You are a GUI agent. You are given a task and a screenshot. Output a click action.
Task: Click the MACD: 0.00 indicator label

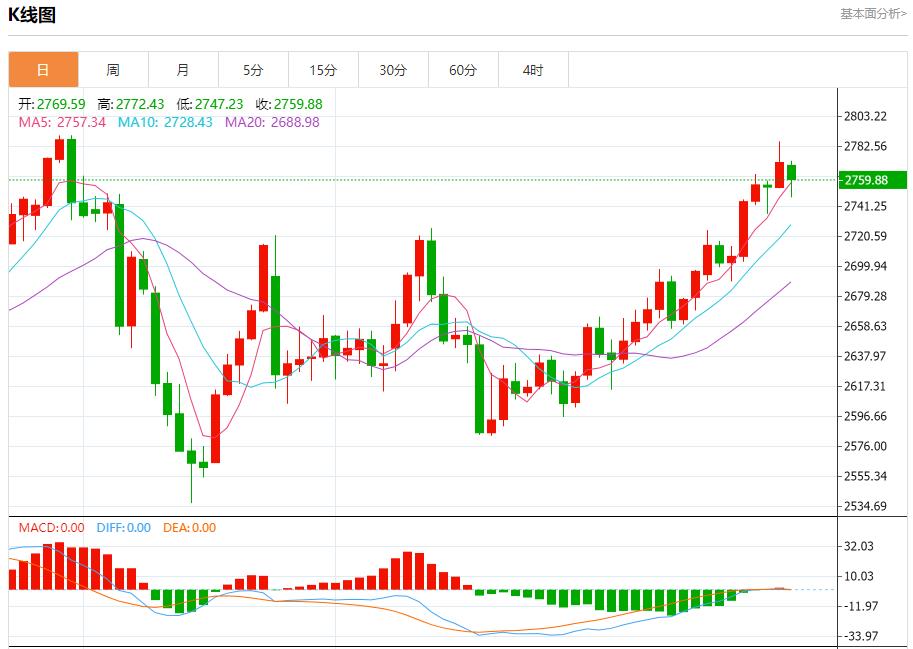tap(52, 528)
